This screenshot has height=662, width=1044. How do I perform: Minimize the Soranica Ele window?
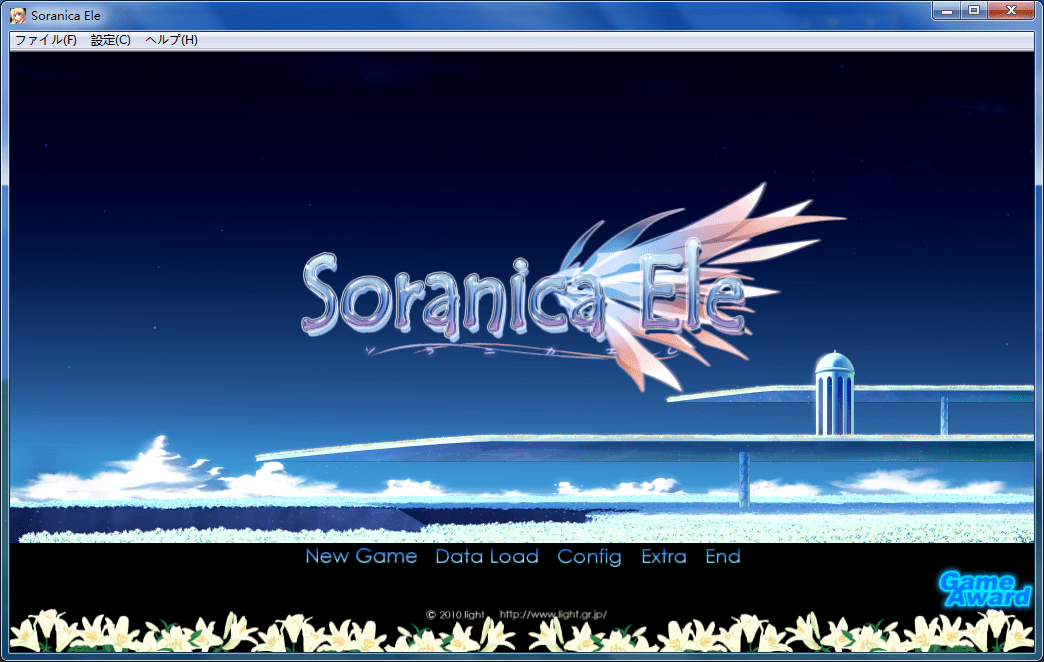coord(948,10)
